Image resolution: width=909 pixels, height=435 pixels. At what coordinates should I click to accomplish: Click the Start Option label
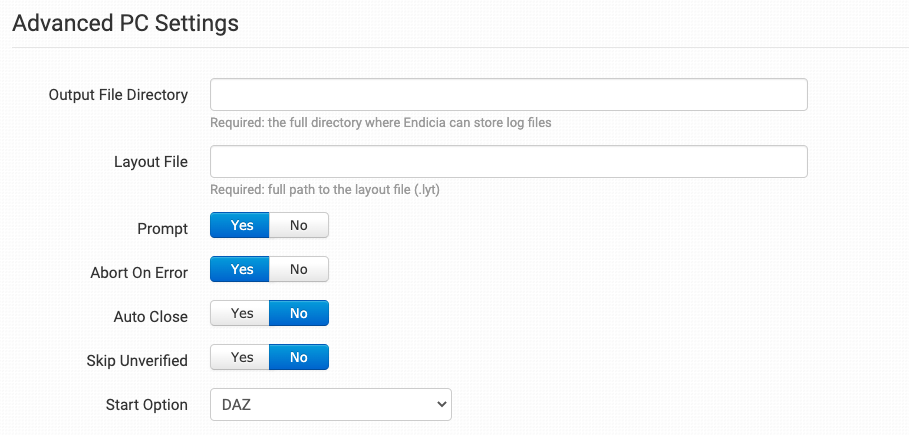point(147,405)
